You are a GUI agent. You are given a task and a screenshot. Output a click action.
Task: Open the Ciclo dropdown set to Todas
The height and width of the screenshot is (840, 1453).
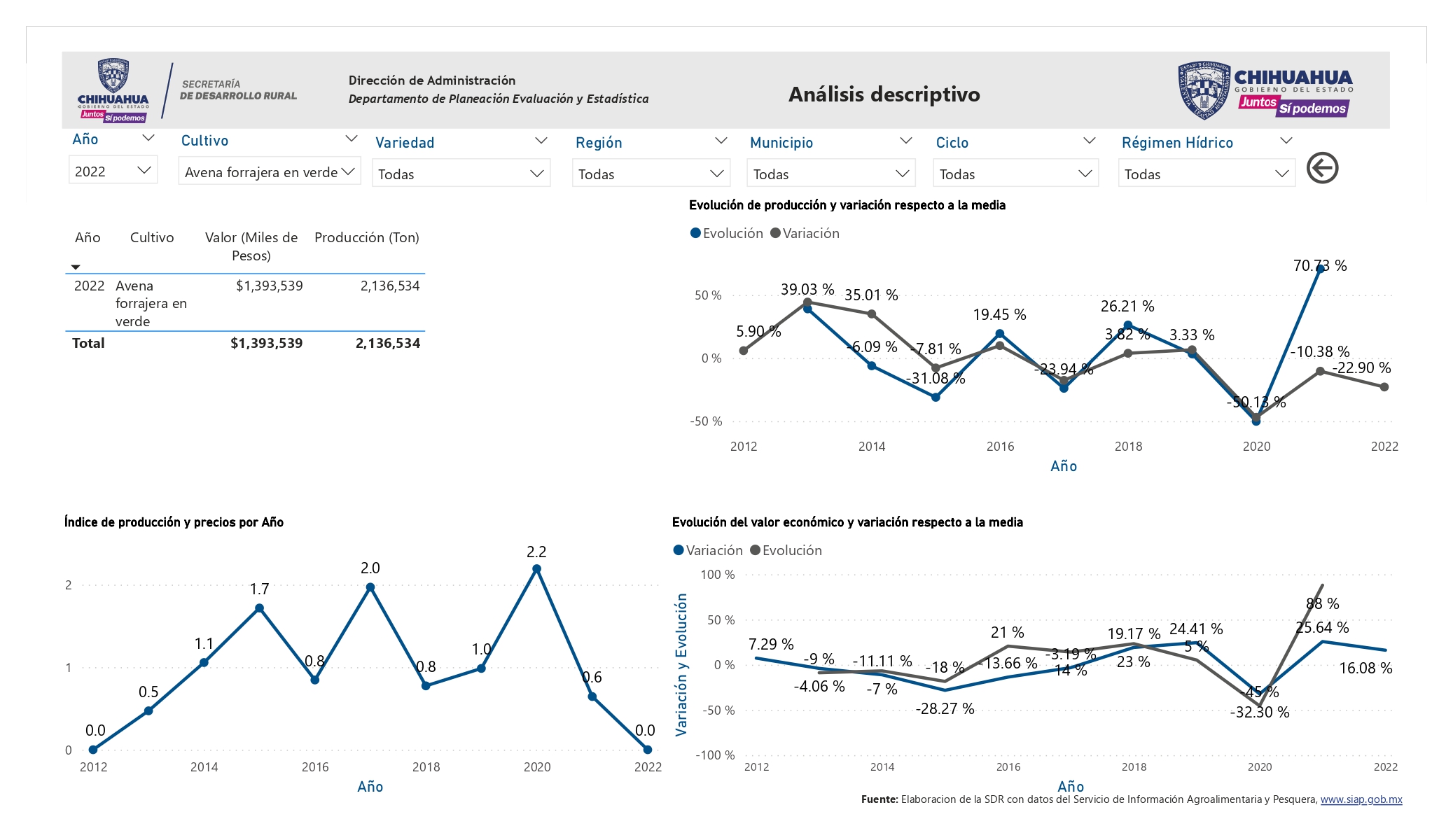pos(1015,174)
